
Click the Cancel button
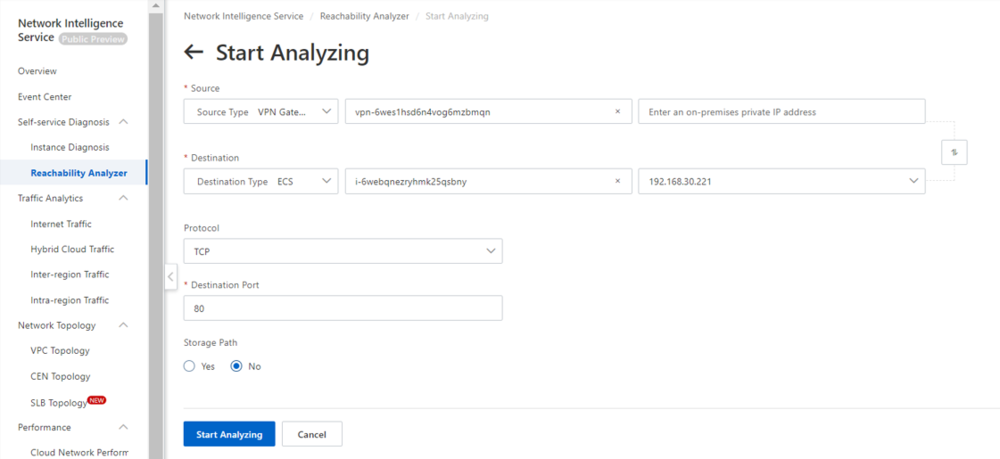coord(312,434)
